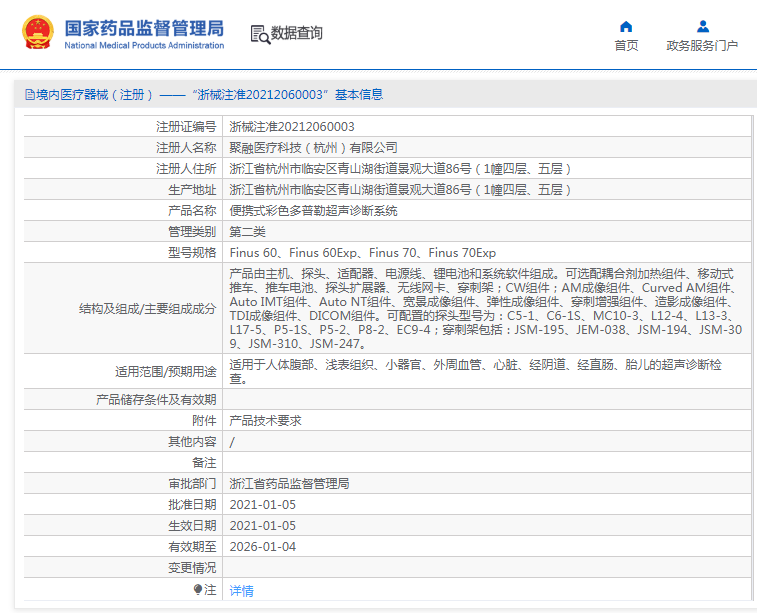The height and width of the screenshot is (613, 757).
Task: Click the 有效期至 row label
Action: click(x=192, y=547)
